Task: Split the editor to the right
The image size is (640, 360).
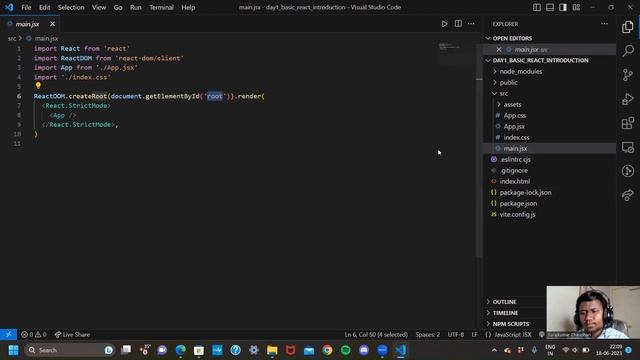Action: pos(458,24)
